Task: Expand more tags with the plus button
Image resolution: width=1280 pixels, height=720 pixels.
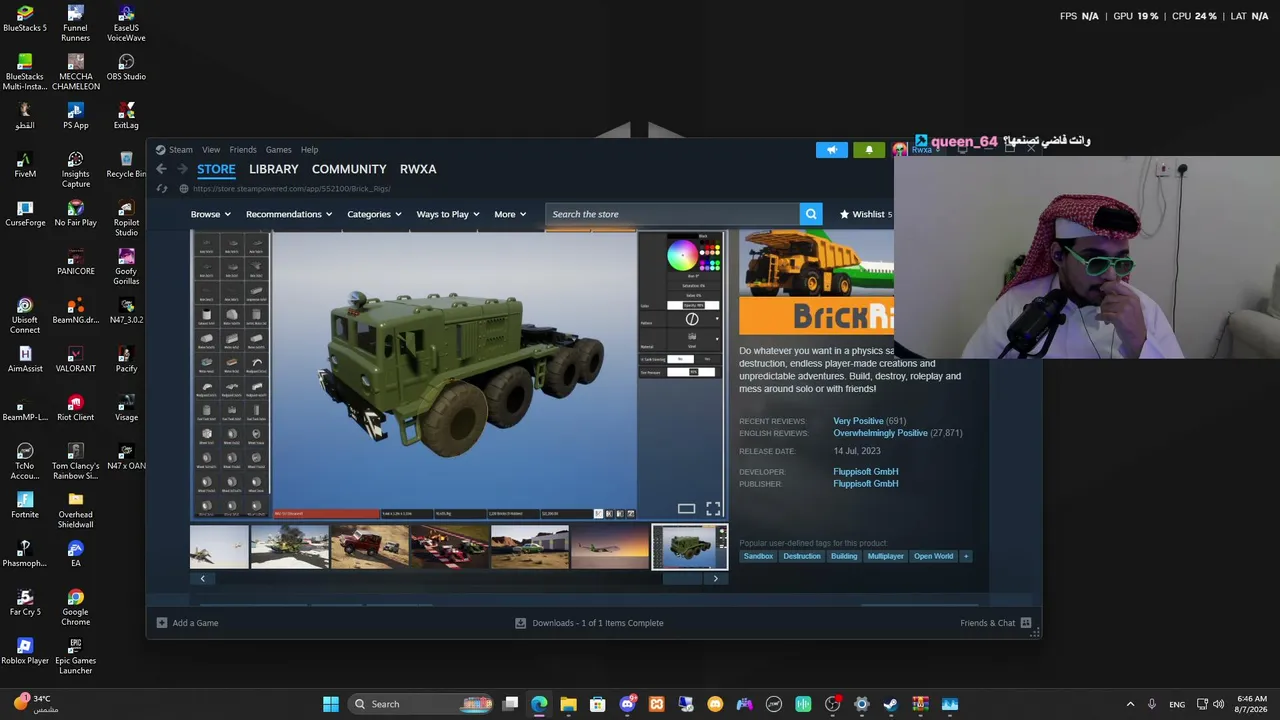Action: pyautogui.click(x=965, y=556)
